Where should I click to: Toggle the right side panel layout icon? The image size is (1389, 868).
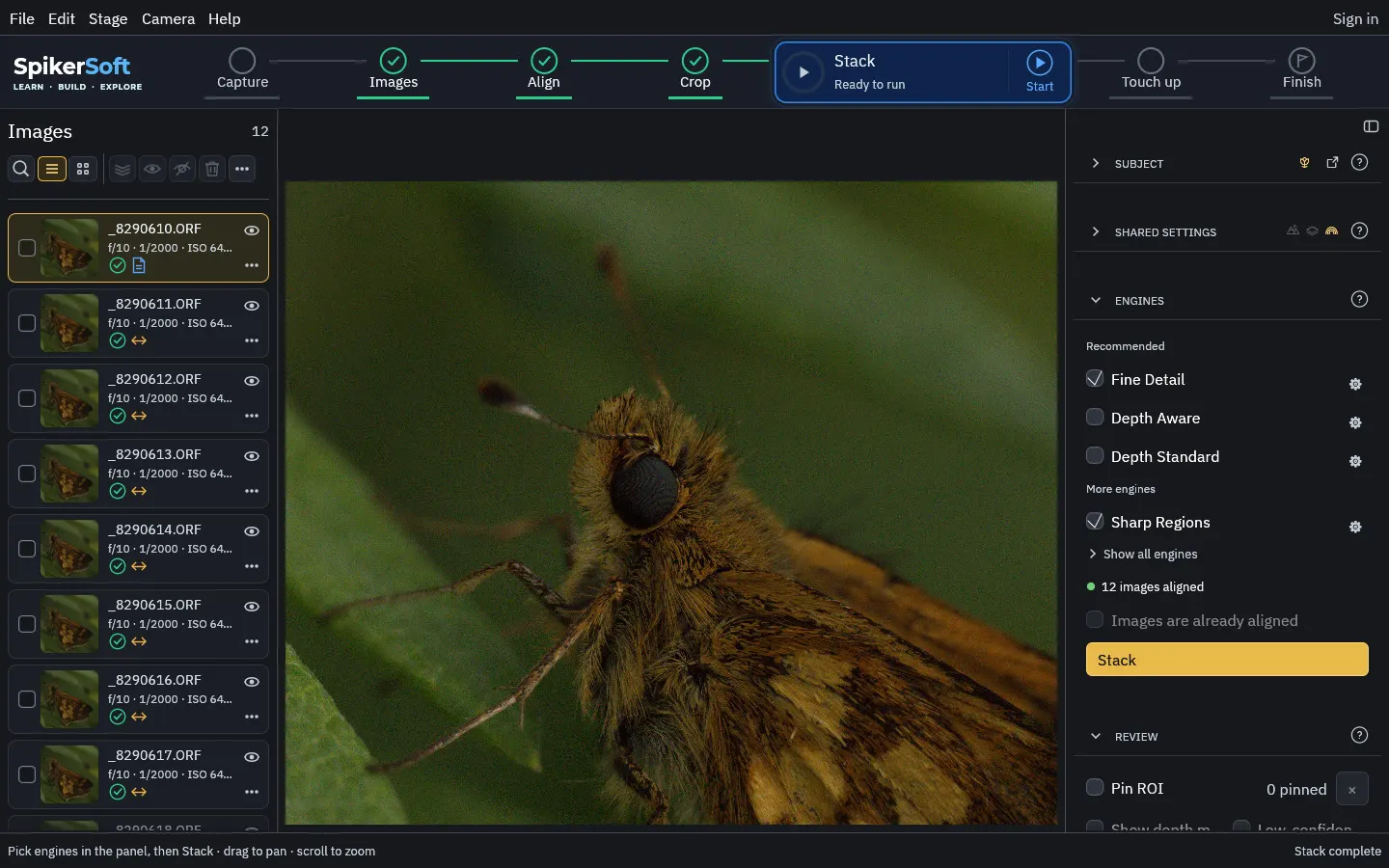click(x=1371, y=126)
